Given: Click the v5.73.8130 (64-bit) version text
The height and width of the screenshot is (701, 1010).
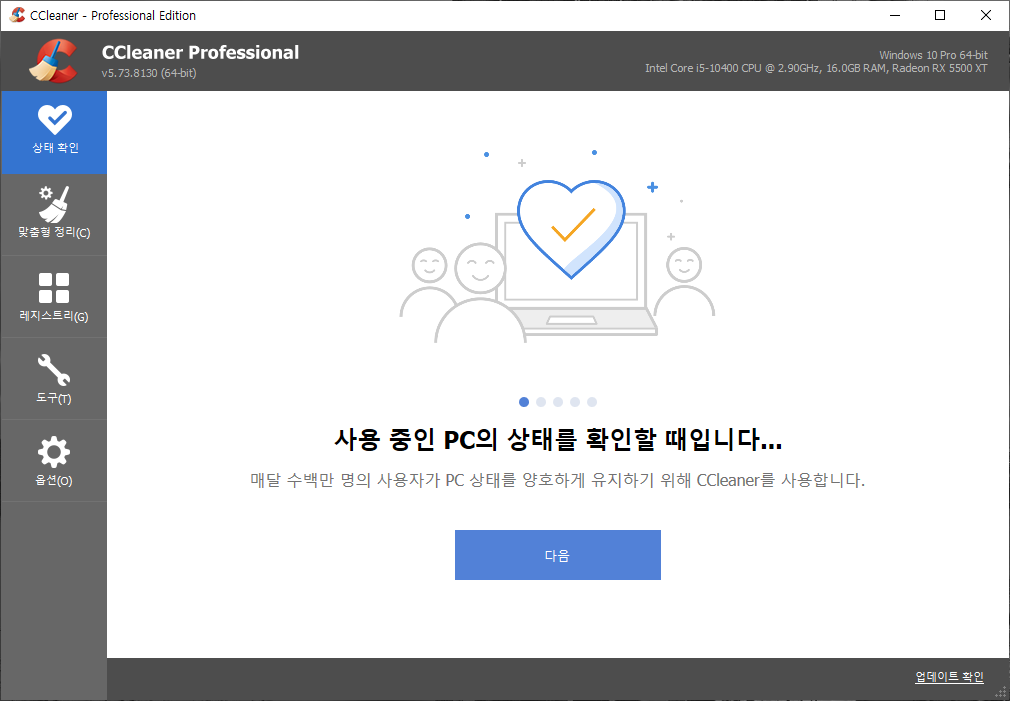Looking at the screenshot, I should (x=149, y=73).
